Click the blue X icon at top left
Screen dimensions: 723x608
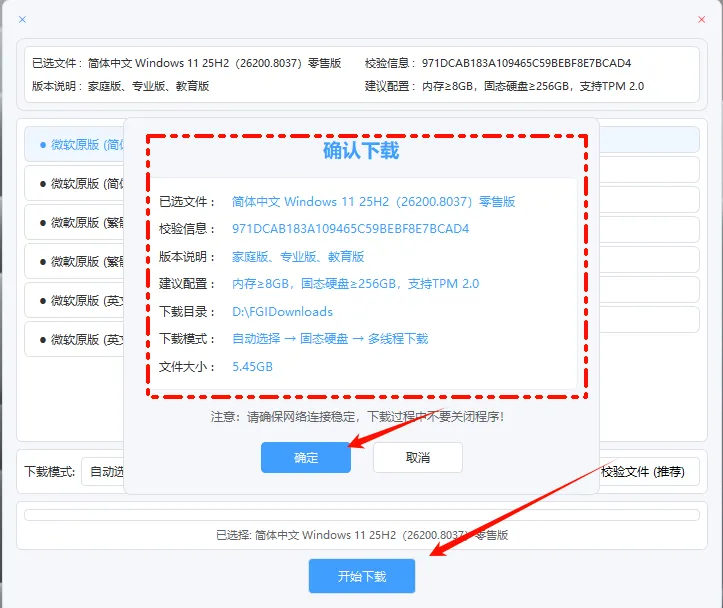pyautogui.click(x=22, y=19)
